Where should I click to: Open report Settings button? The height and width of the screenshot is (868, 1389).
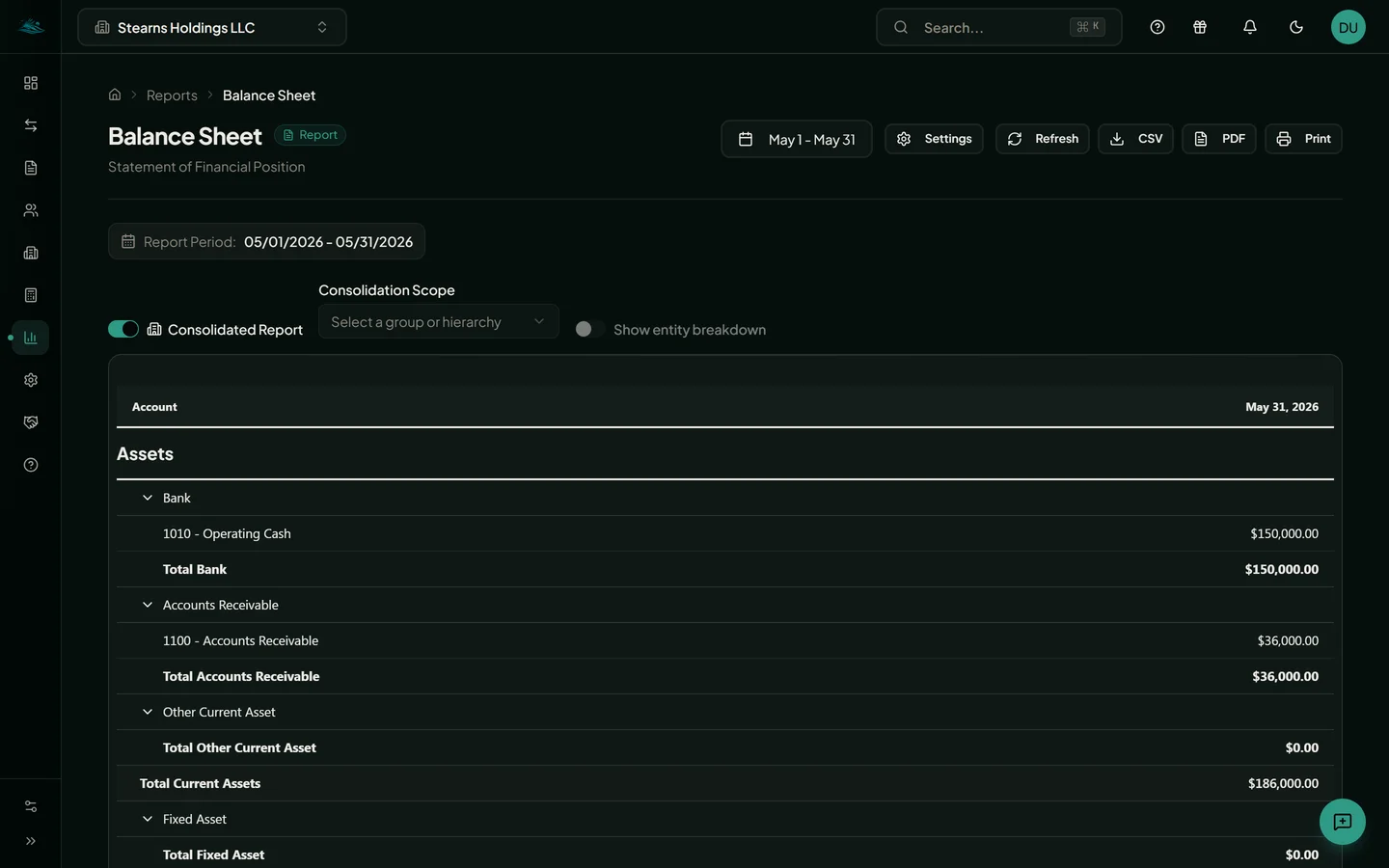[934, 139]
